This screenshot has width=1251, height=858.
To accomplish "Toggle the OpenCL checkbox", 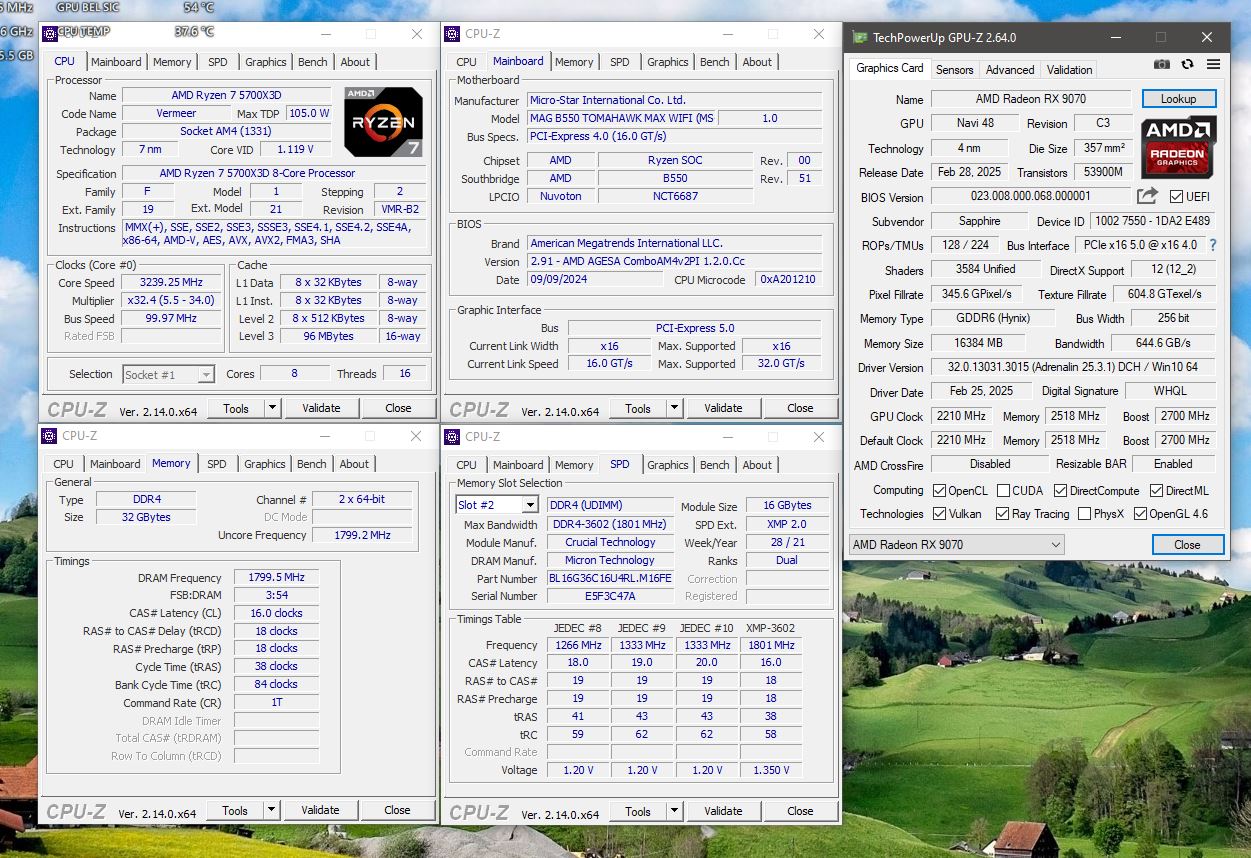I will tap(939, 491).
